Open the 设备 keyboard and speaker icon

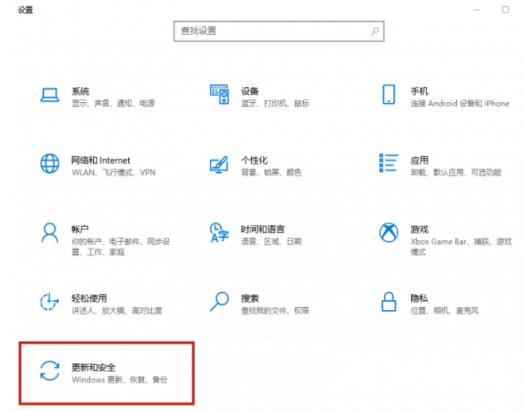pyautogui.click(x=219, y=94)
